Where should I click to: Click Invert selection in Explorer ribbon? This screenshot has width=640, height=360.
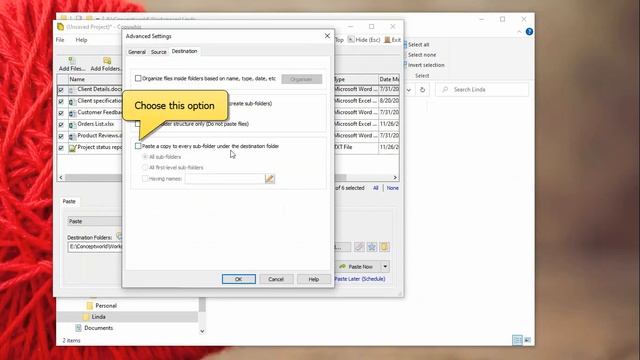(x=426, y=65)
